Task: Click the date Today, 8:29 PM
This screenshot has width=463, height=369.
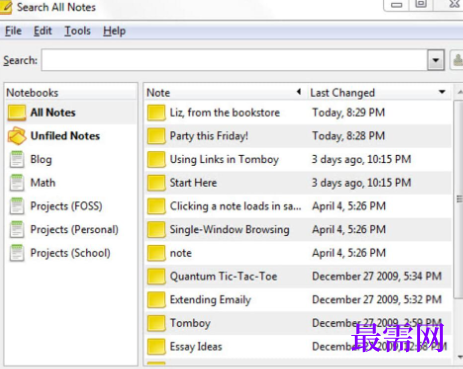Action: point(348,113)
